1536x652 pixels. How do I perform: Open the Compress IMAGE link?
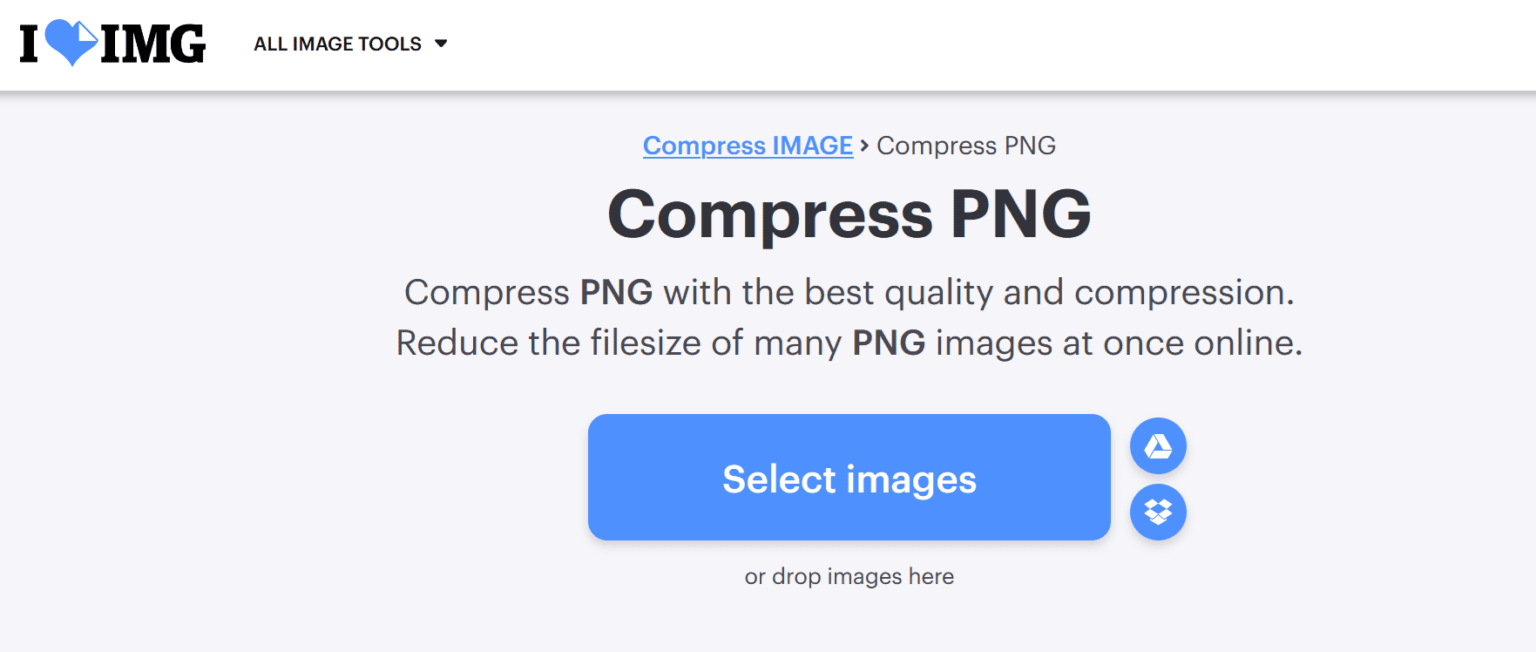click(748, 145)
